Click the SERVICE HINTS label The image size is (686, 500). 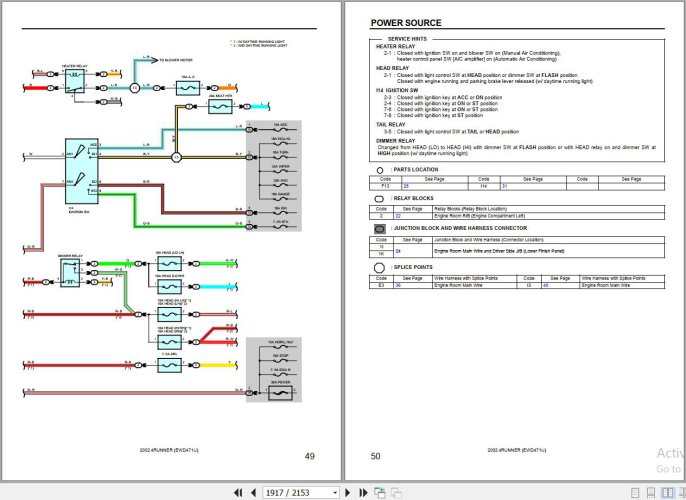pyautogui.click(x=407, y=39)
